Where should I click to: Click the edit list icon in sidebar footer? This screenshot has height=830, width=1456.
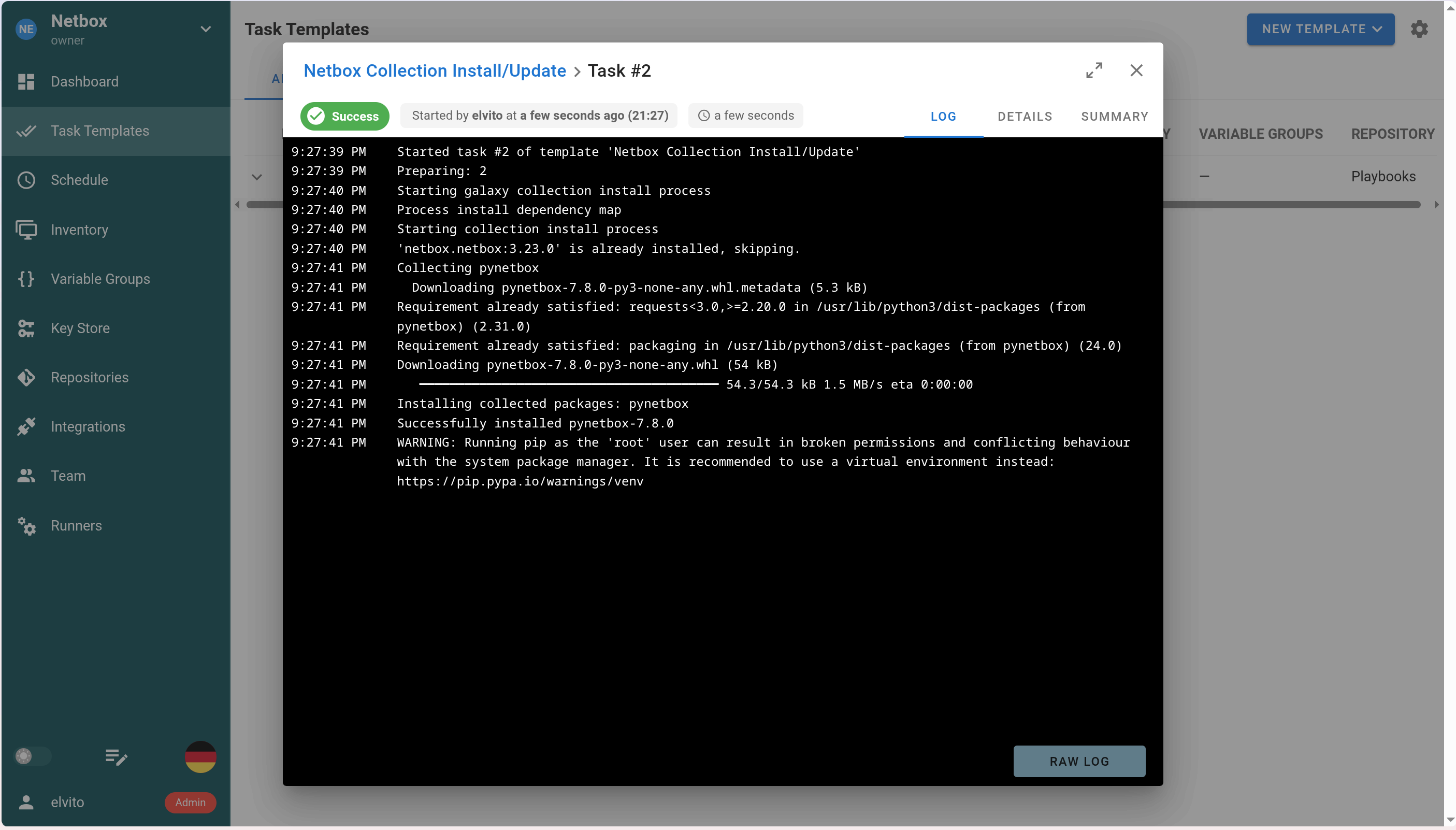click(116, 757)
